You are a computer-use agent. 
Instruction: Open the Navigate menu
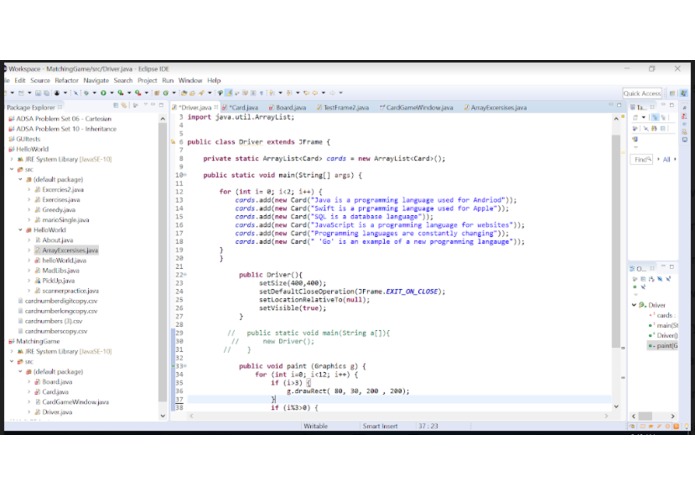point(96,80)
